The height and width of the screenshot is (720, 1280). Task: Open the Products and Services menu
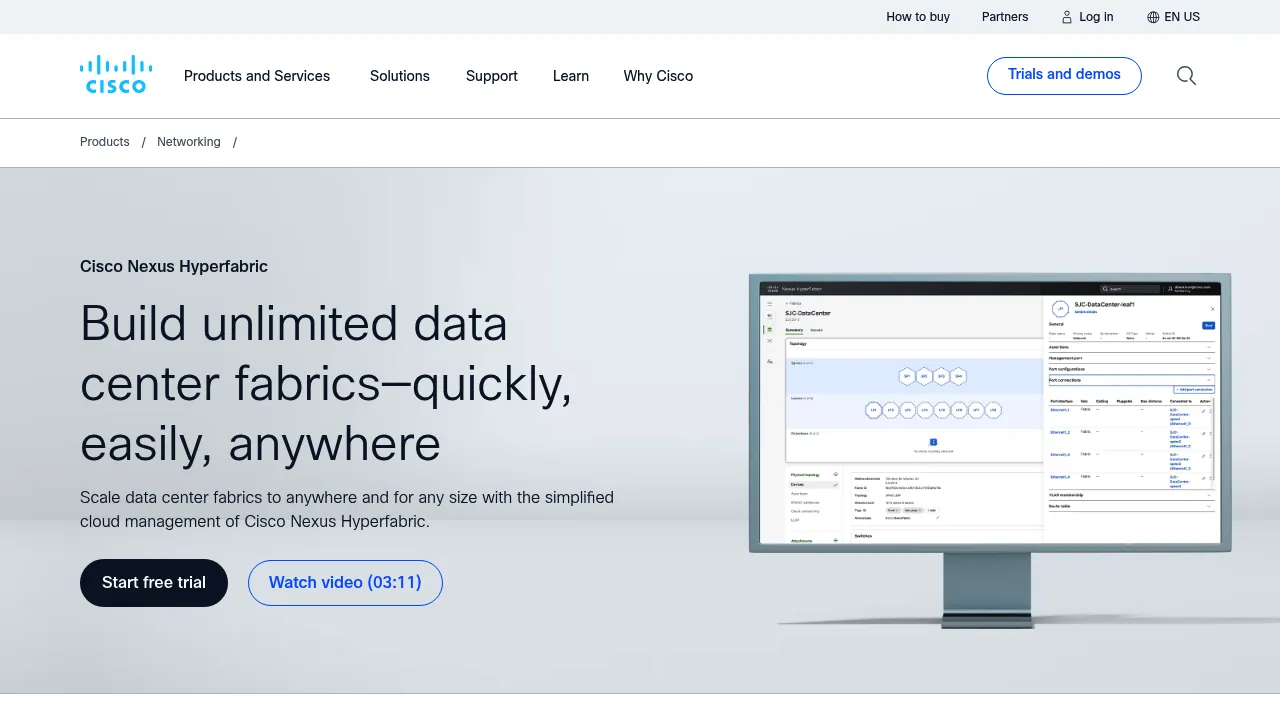coord(257,76)
